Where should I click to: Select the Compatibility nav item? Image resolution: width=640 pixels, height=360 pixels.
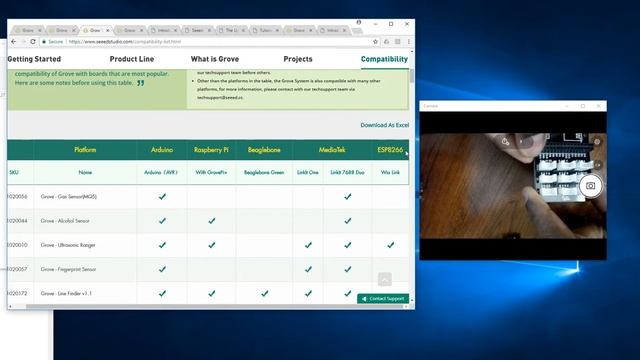pyautogui.click(x=384, y=59)
